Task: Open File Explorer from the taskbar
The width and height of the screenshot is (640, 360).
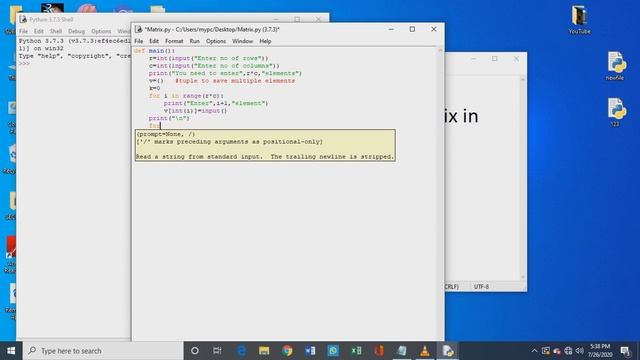Action: click(264, 351)
